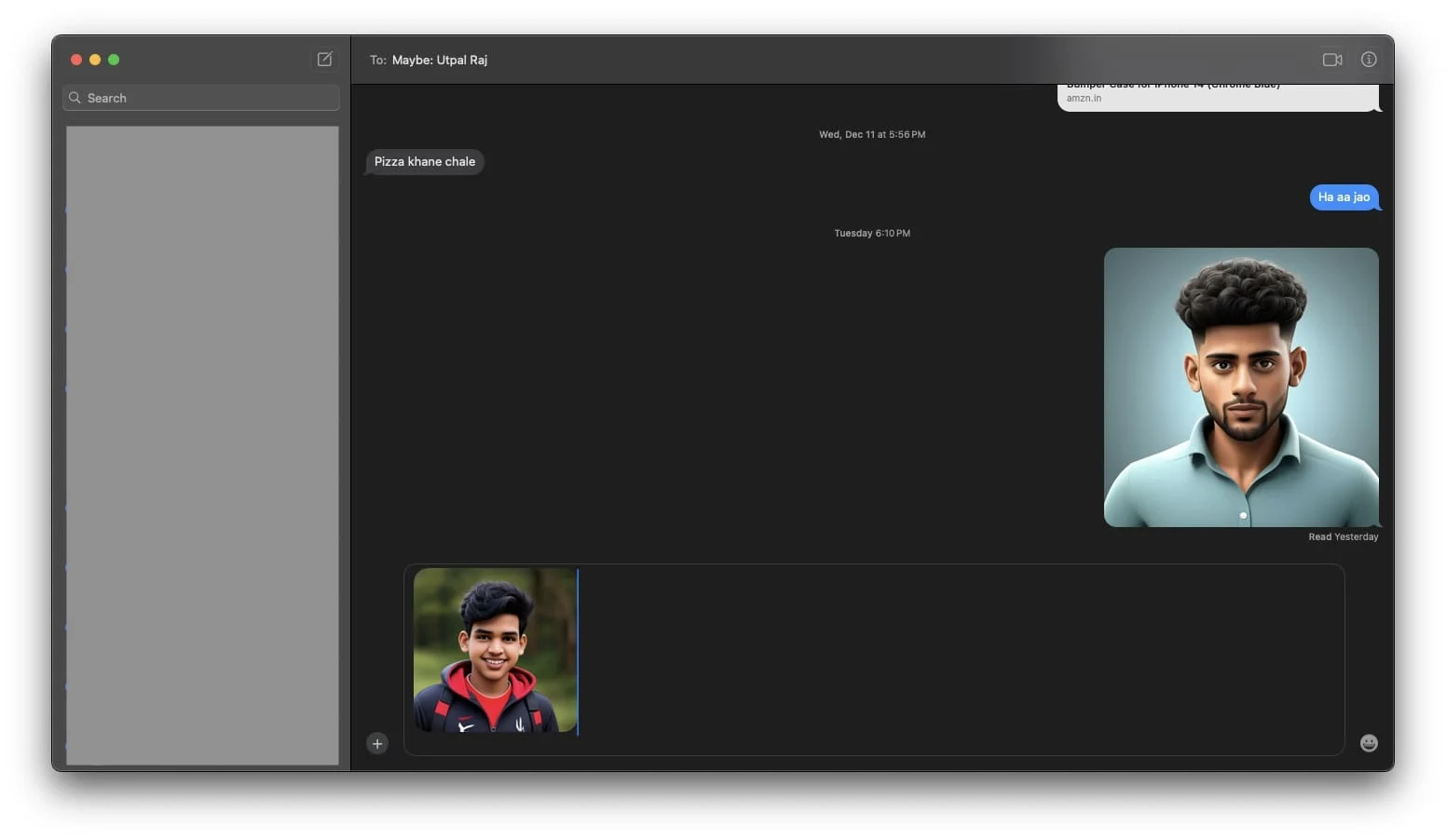Start a video call with Utpal Raj
This screenshot has width=1446, height=840.
(1332, 60)
